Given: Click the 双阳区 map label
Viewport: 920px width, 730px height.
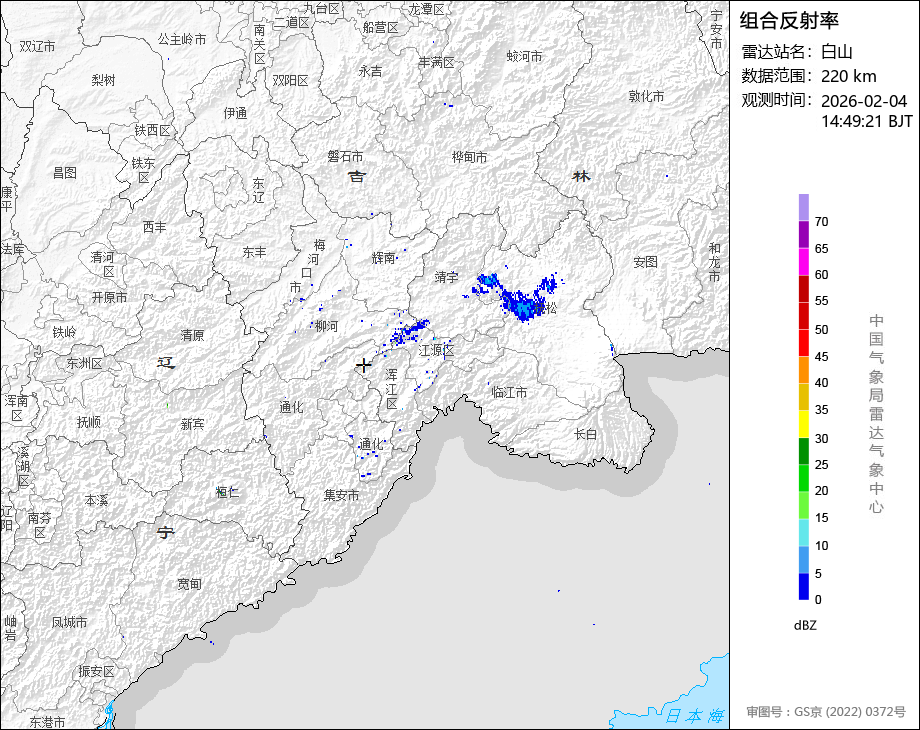Looking at the screenshot, I should (x=290, y=80).
